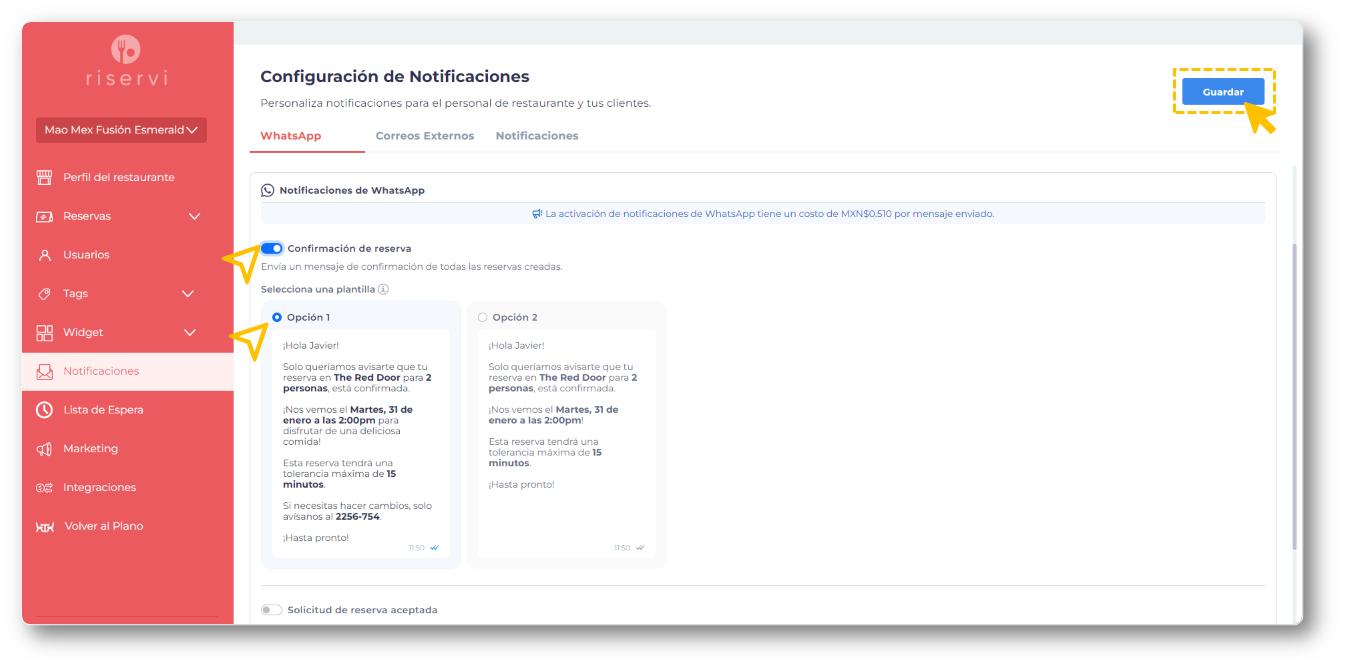This screenshot has width=1345, height=667.
Task: Click the Integraciones link icon
Action: 44,488
